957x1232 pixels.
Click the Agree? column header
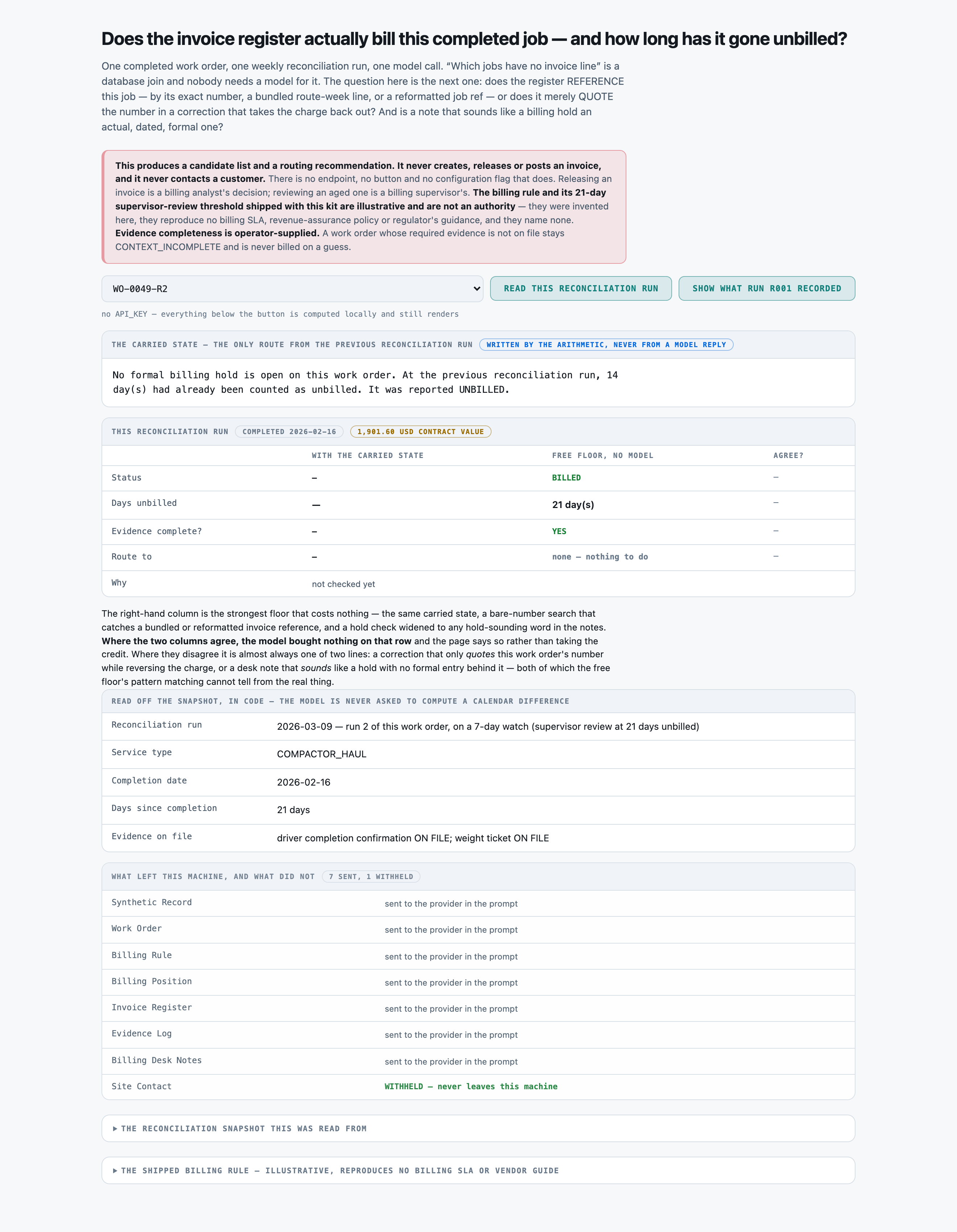point(788,455)
